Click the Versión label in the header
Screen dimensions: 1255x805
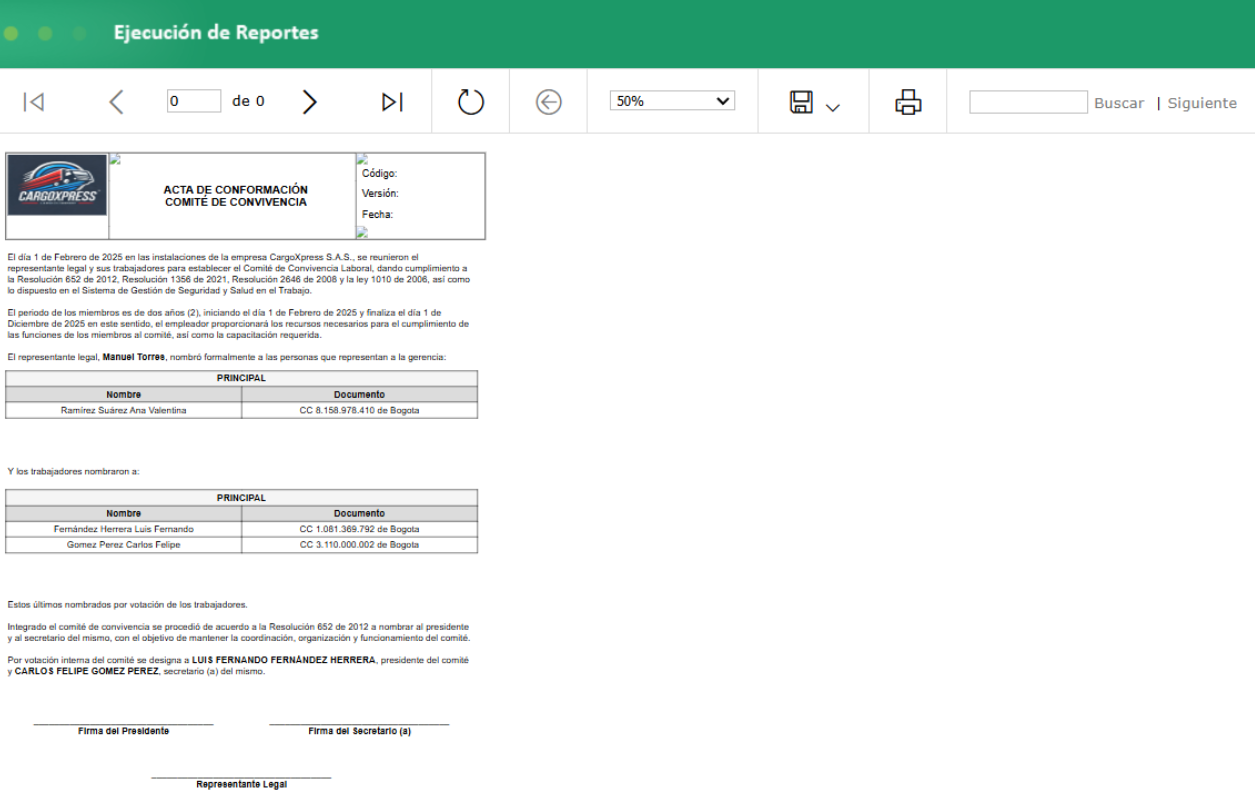(x=380, y=194)
